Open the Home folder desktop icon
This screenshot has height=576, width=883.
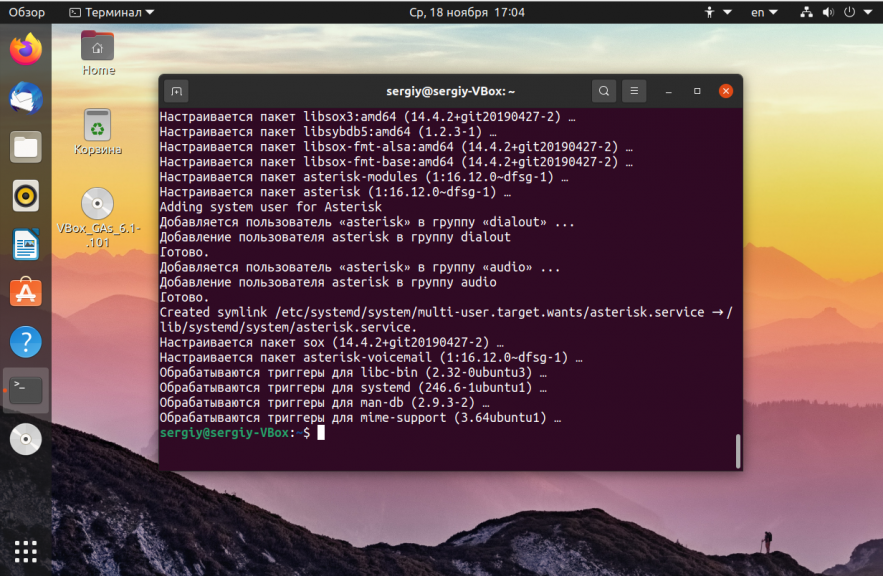click(x=98, y=53)
